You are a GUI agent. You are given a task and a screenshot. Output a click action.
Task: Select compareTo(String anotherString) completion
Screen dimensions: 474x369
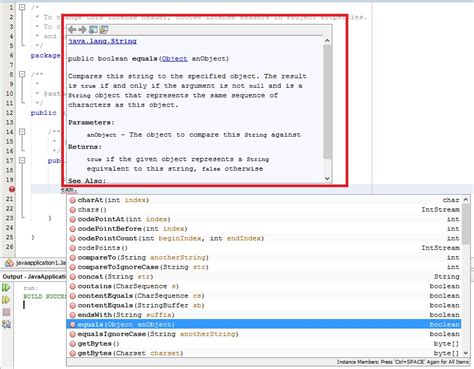click(264, 257)
